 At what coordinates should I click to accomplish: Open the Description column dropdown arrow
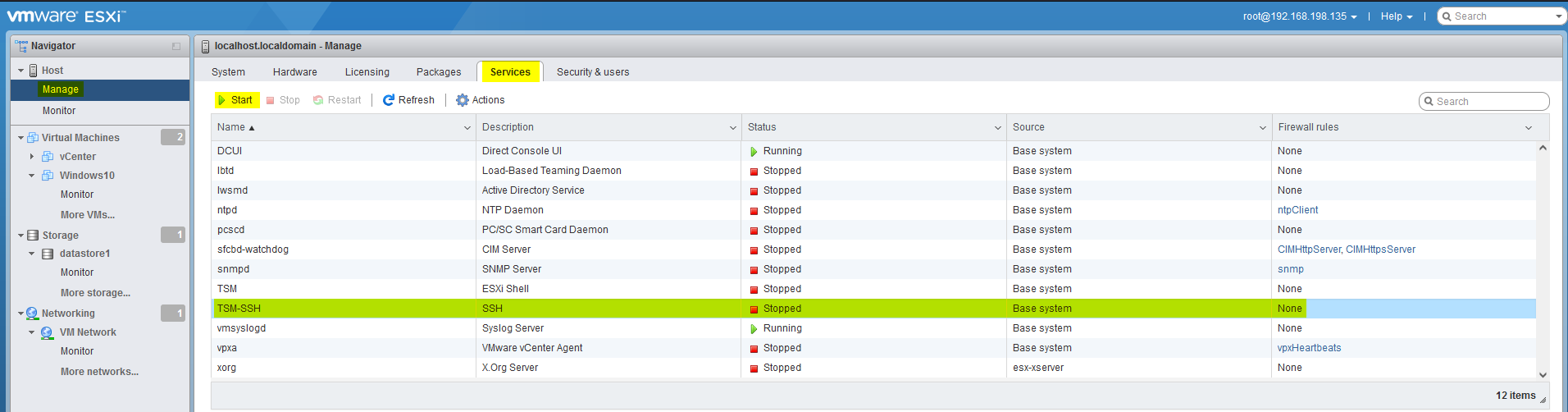click(733, 128)
